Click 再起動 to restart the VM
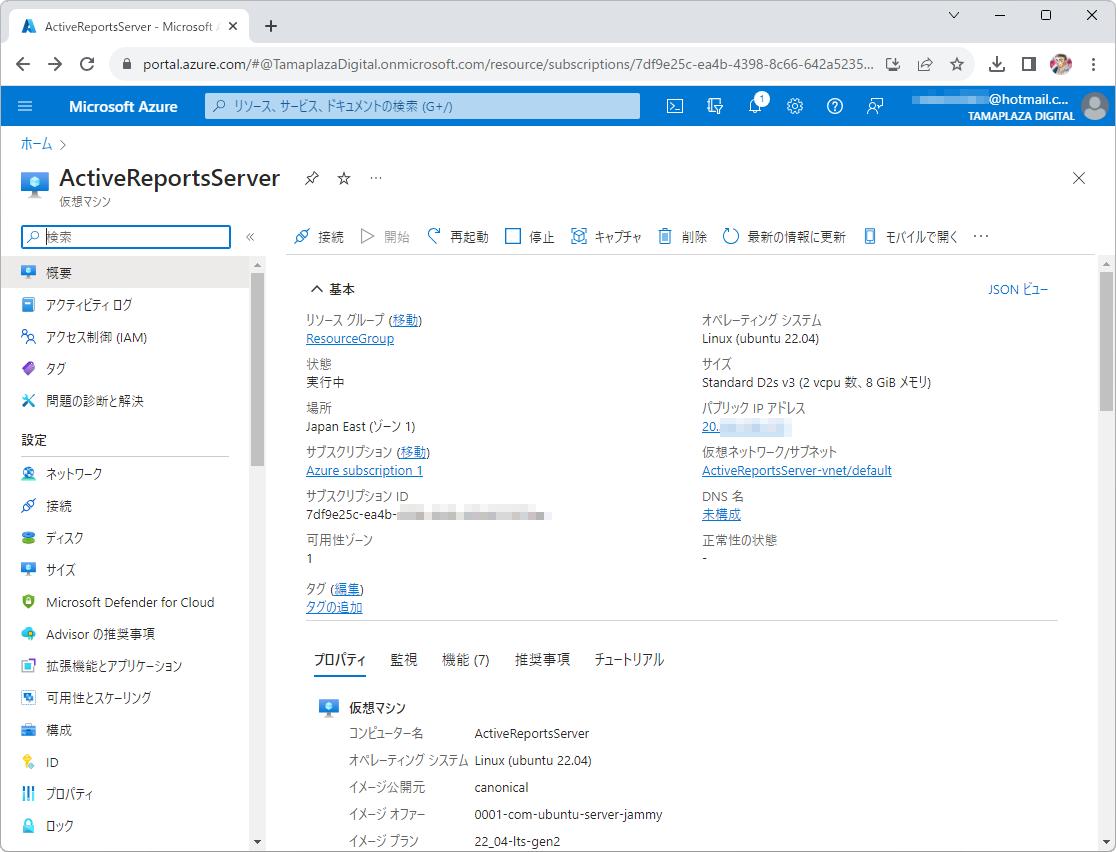The image size is (1116, 852). coord(458,236)
